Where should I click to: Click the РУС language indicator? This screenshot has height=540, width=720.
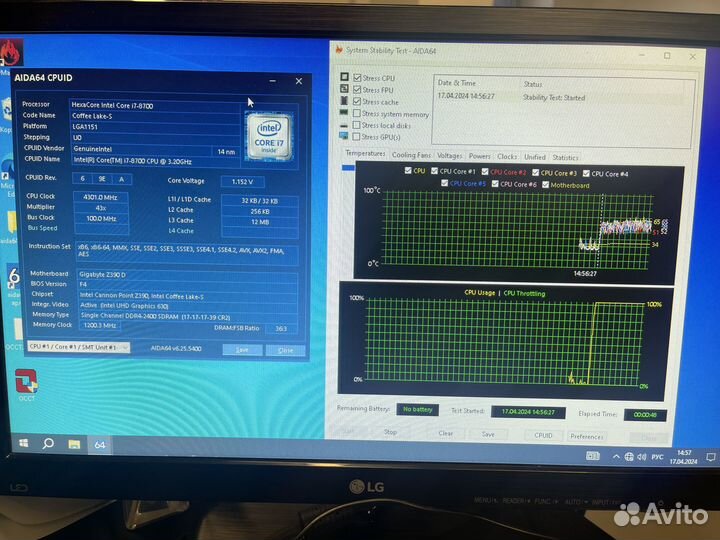click(x=658, y=457)
